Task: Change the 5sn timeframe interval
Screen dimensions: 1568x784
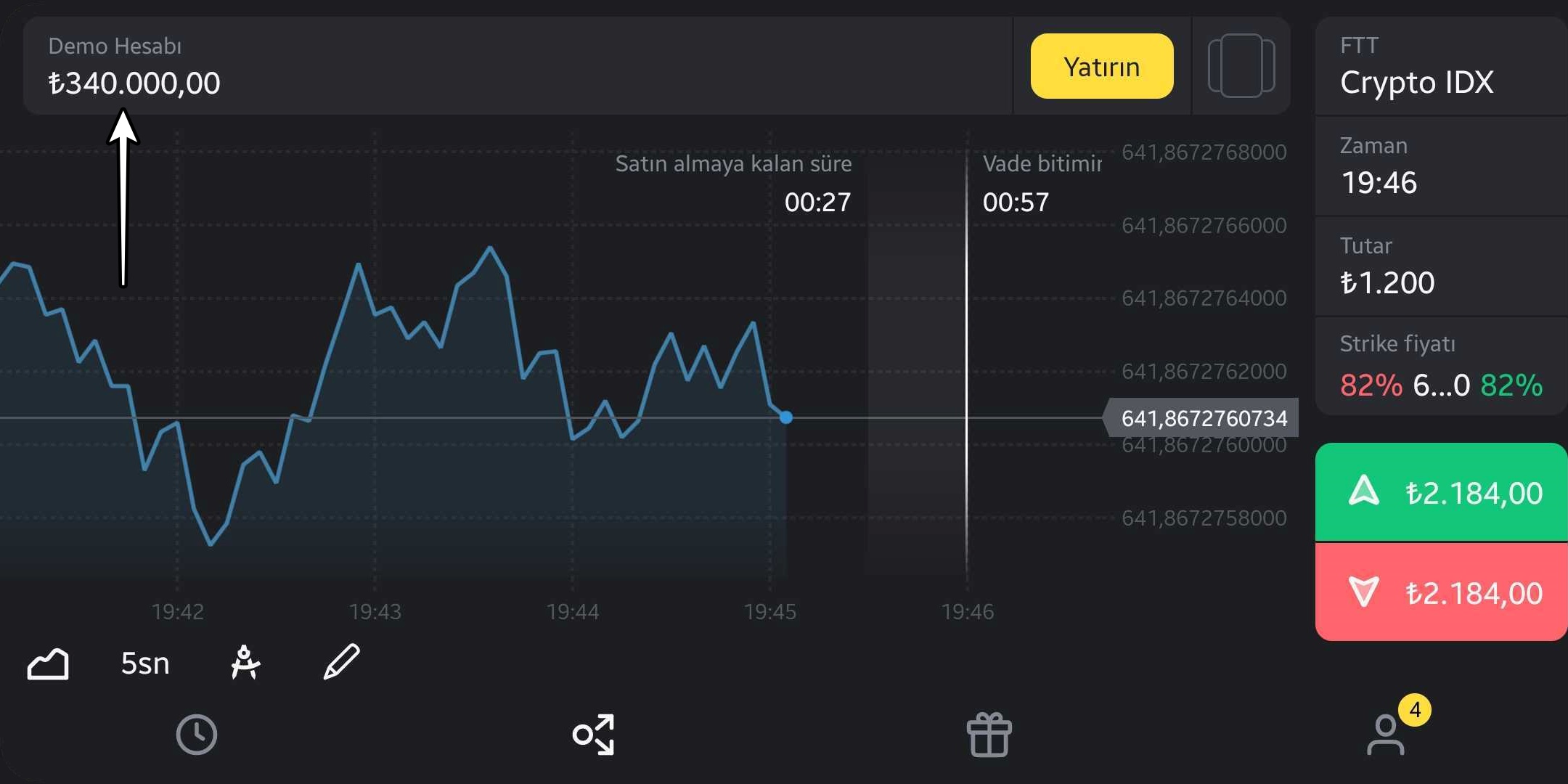Action: (x=145, y=663)
